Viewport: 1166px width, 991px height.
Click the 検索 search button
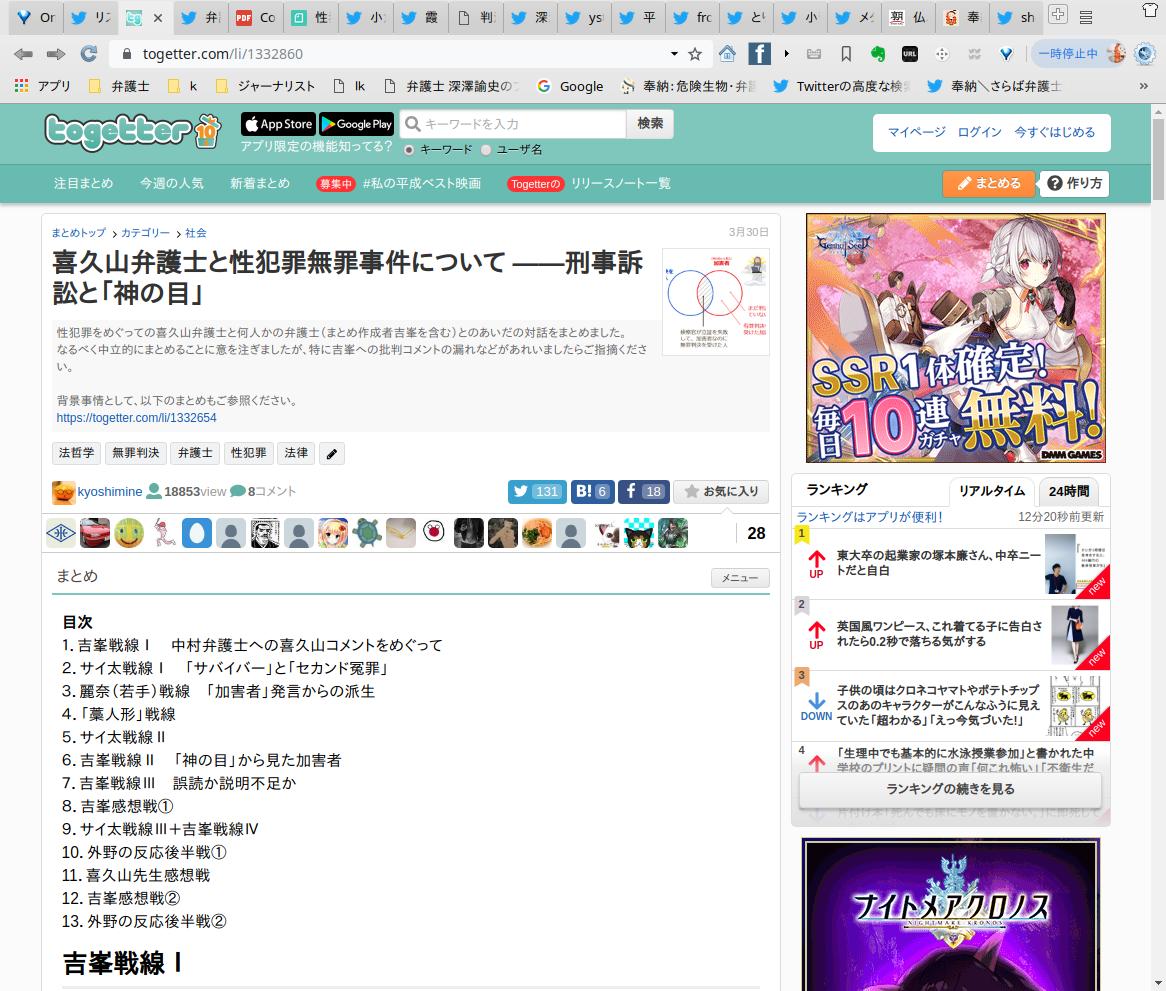[650, 123]
